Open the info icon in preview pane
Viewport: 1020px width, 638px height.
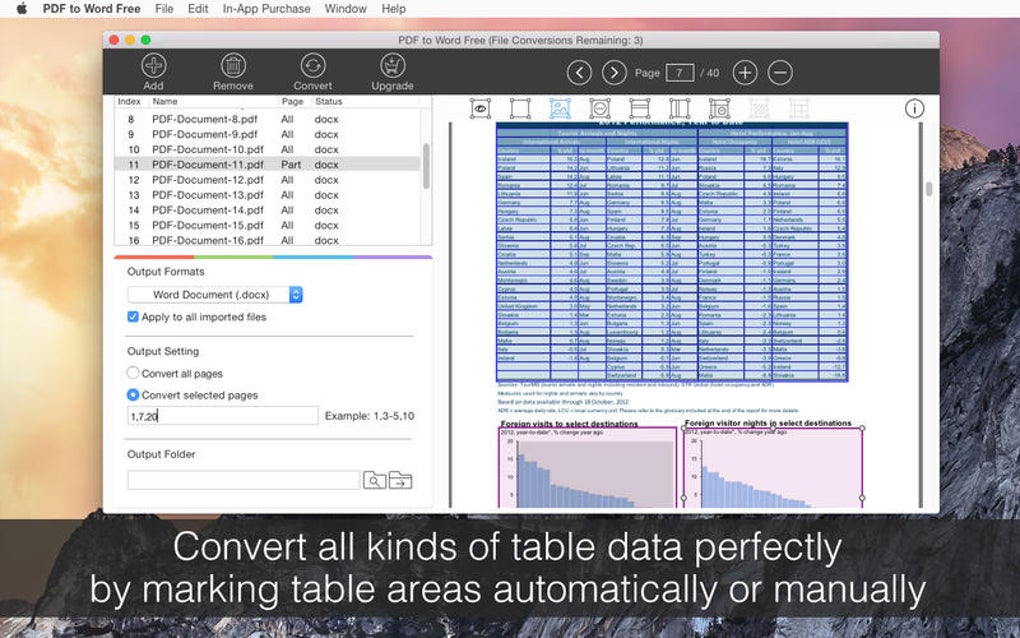click(x=914, y=108)
